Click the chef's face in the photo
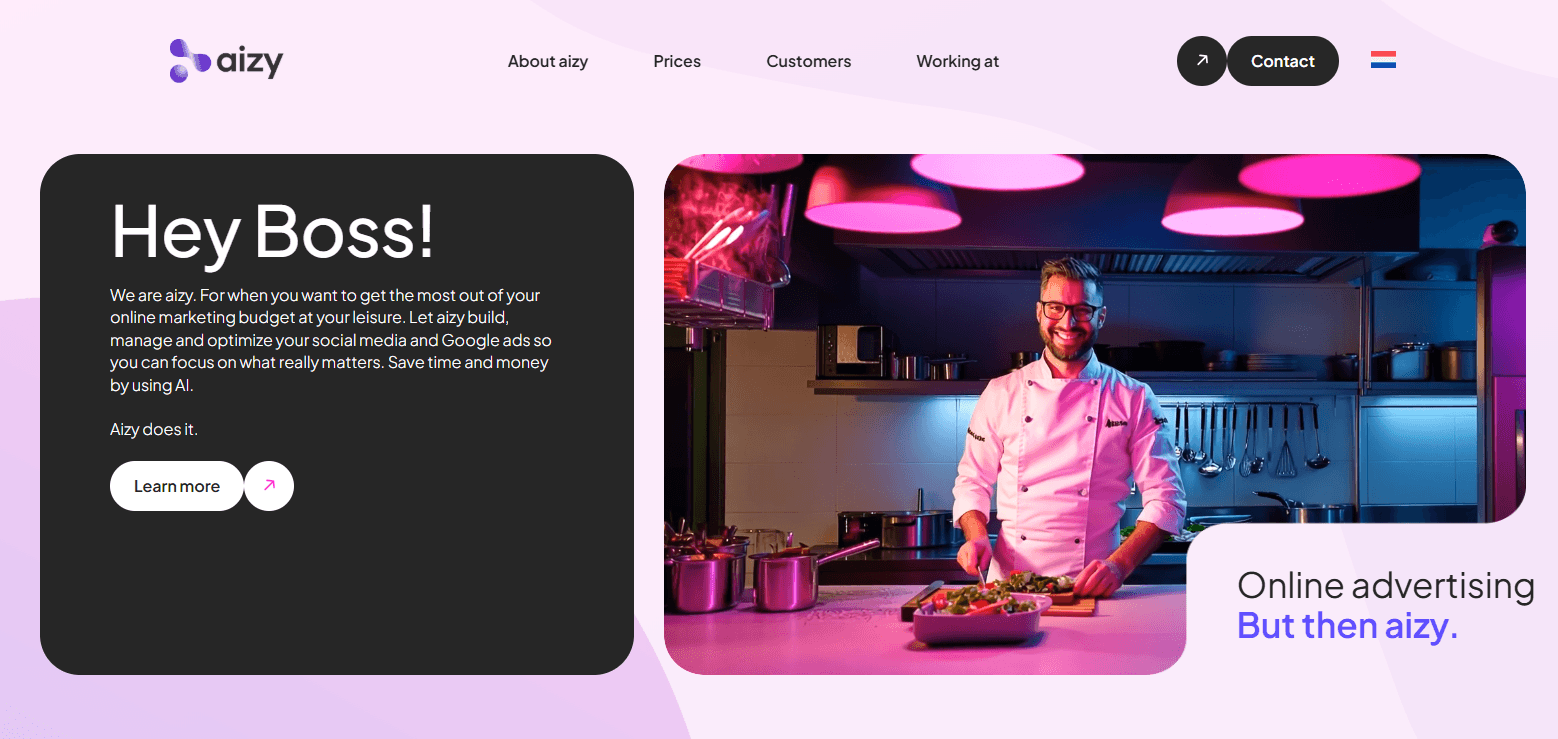The width and height of the screenshot is (1558, 739). pyautogui.click(x=1068, y=308)
